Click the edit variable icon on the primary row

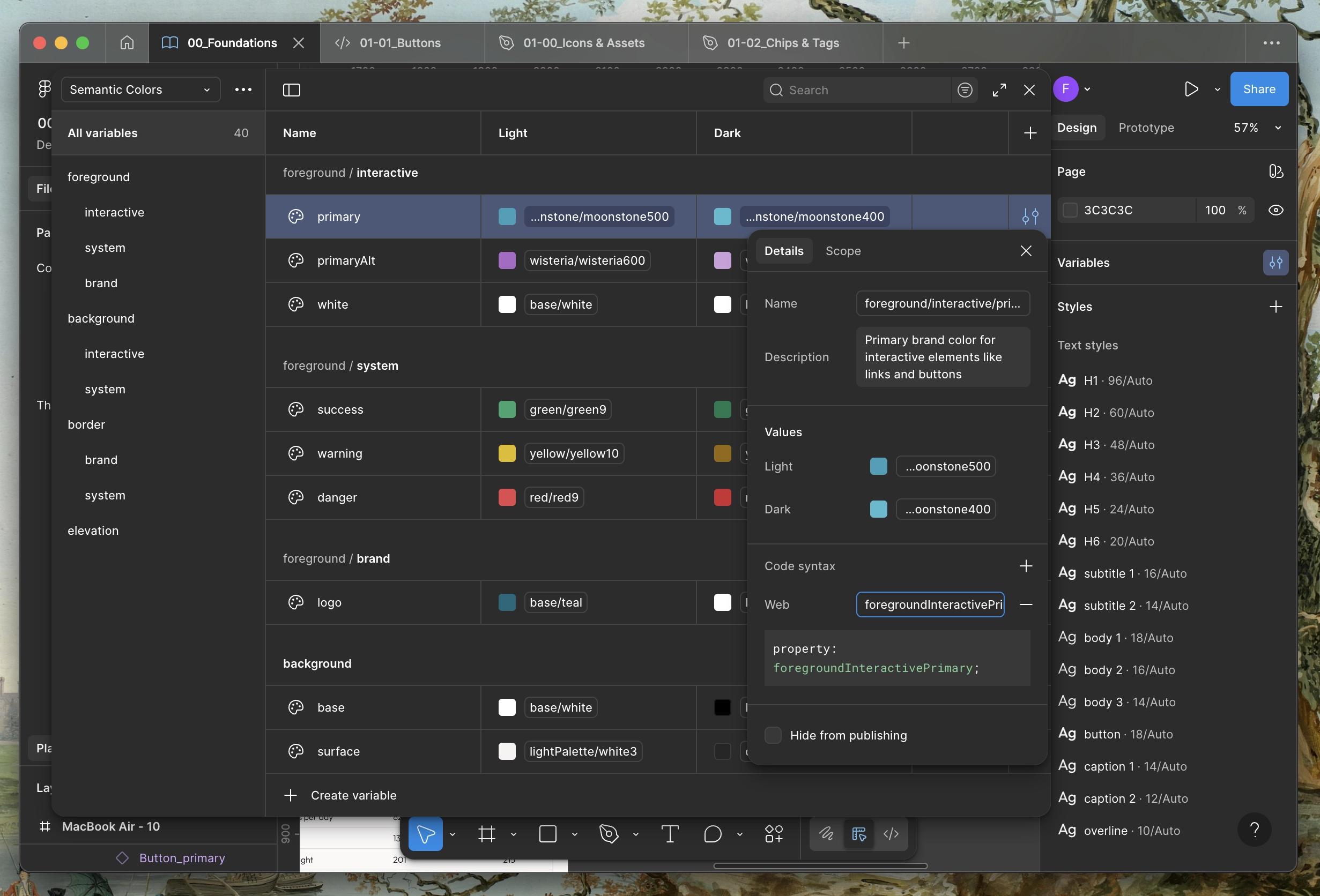[1030, 216]
